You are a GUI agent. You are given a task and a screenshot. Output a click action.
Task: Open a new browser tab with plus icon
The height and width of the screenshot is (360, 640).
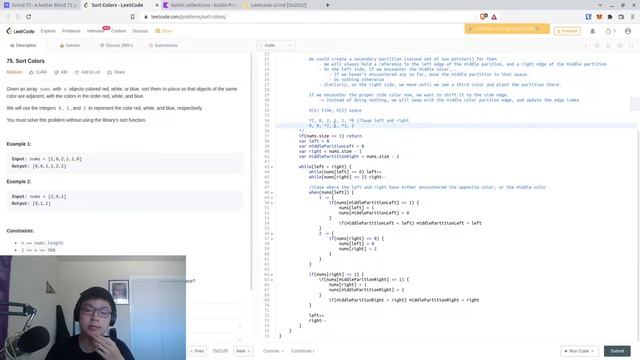pyautogui.click(x=327, y=5)
